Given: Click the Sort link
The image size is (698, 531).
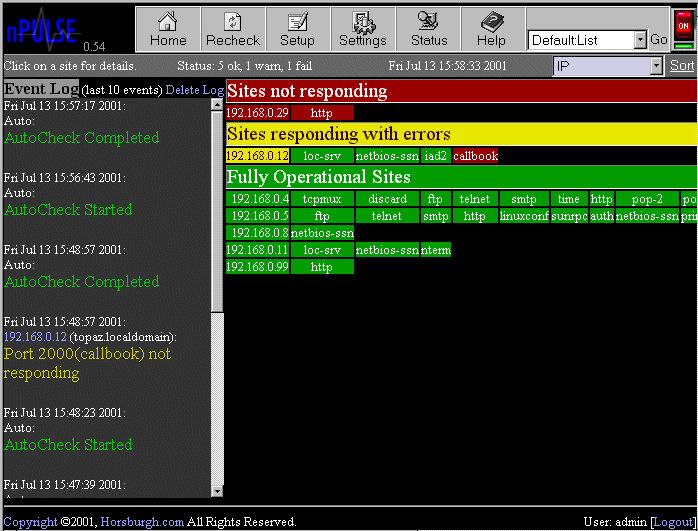Looking at the screenshot, I should [682, 66].
